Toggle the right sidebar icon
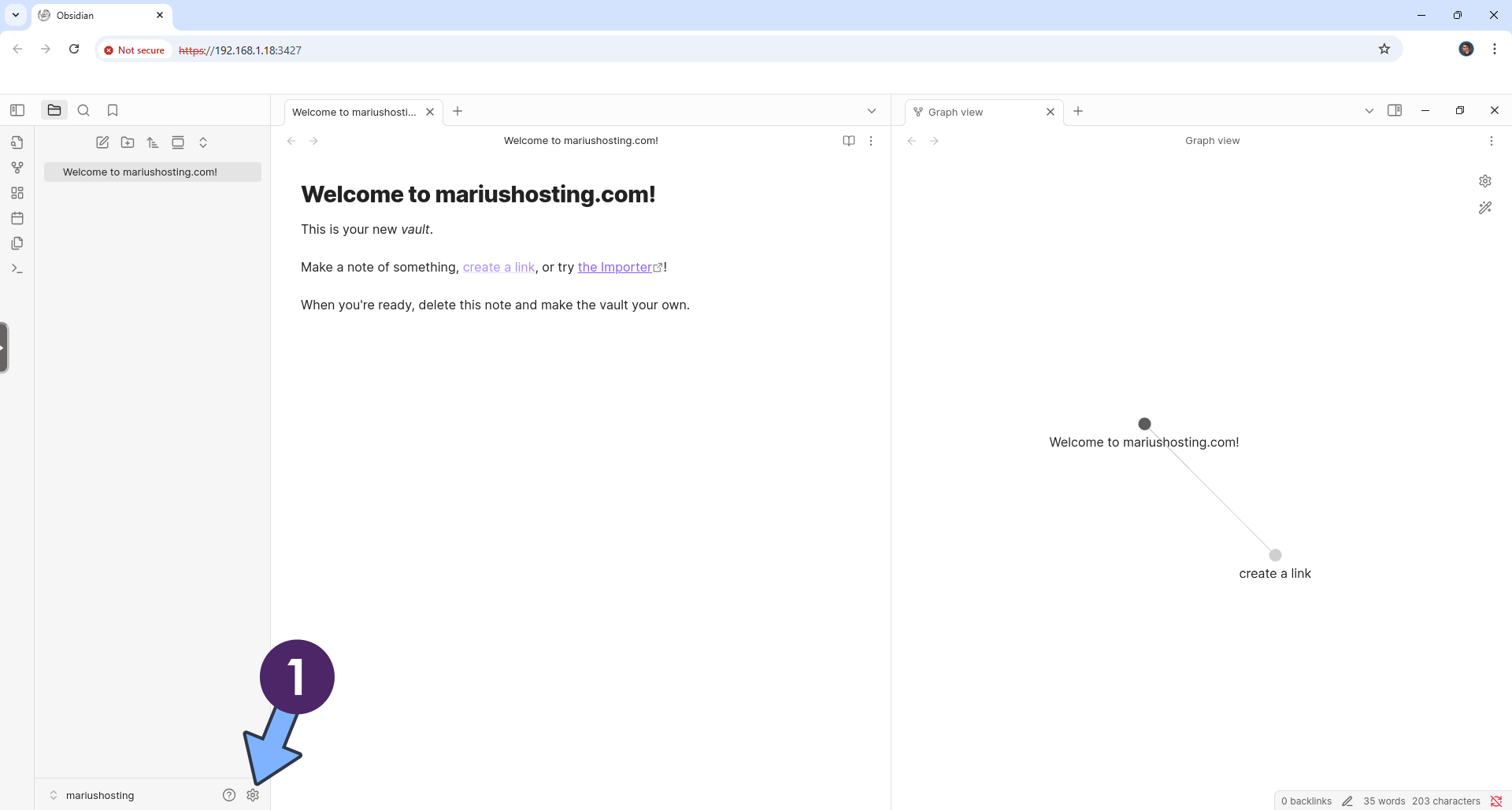 1395,110
